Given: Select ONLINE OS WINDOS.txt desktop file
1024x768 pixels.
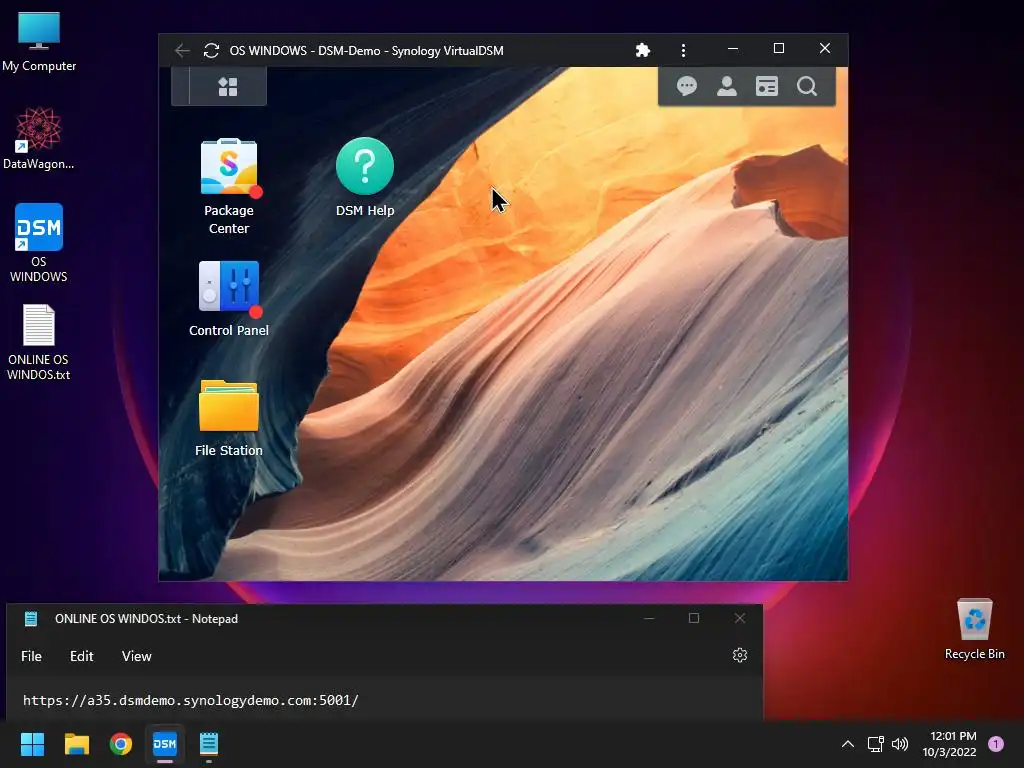Looking at the screenshot, I should (39, 342).
